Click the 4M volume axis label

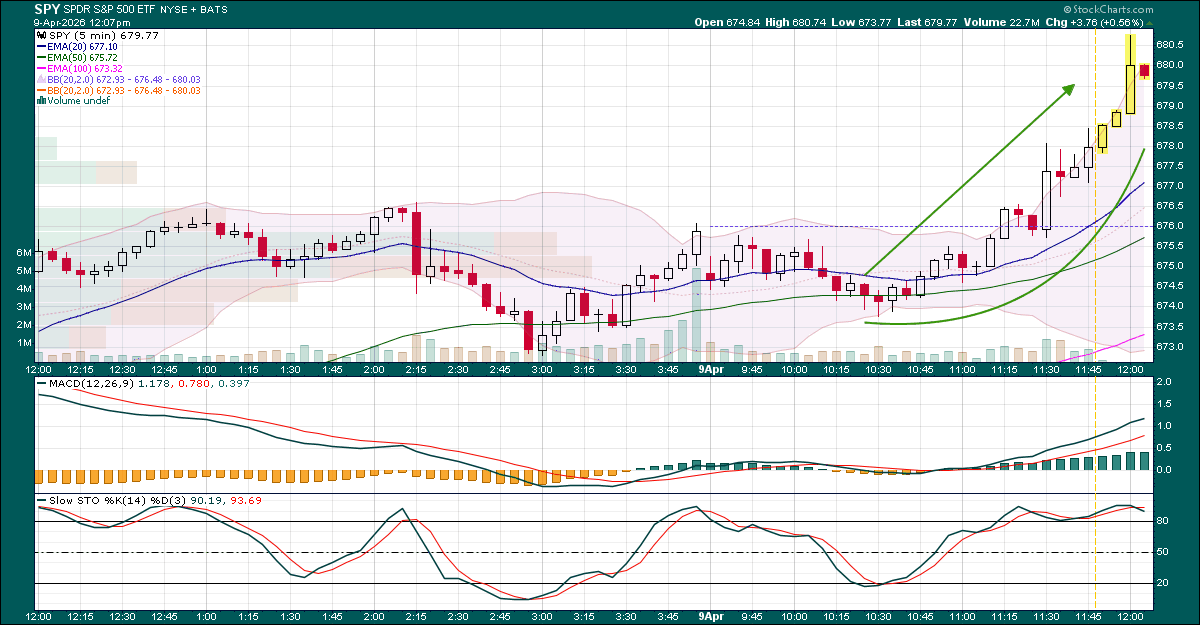(25, 289)
